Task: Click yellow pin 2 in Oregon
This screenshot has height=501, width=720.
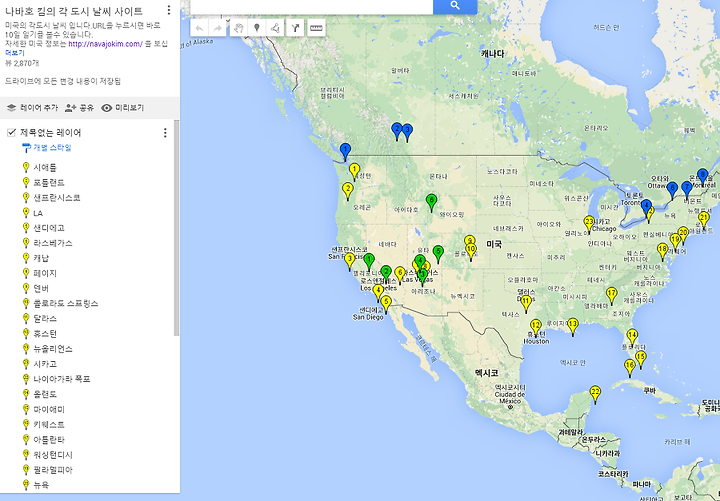Action: pos(348,191)
